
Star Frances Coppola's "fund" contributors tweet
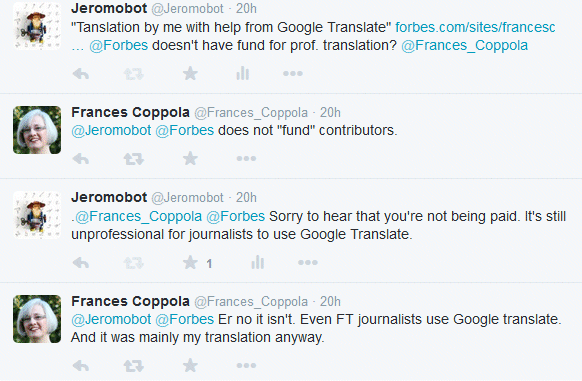click(190, 158)
